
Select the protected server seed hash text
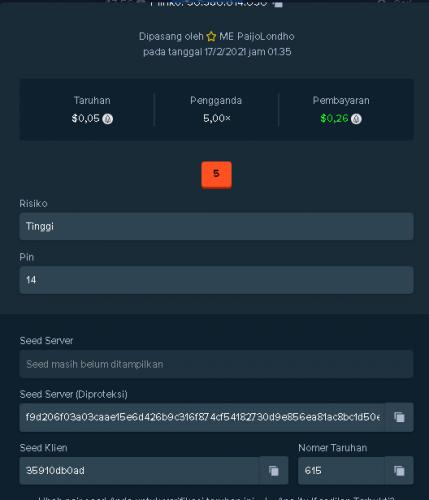(x=202, y=417)
